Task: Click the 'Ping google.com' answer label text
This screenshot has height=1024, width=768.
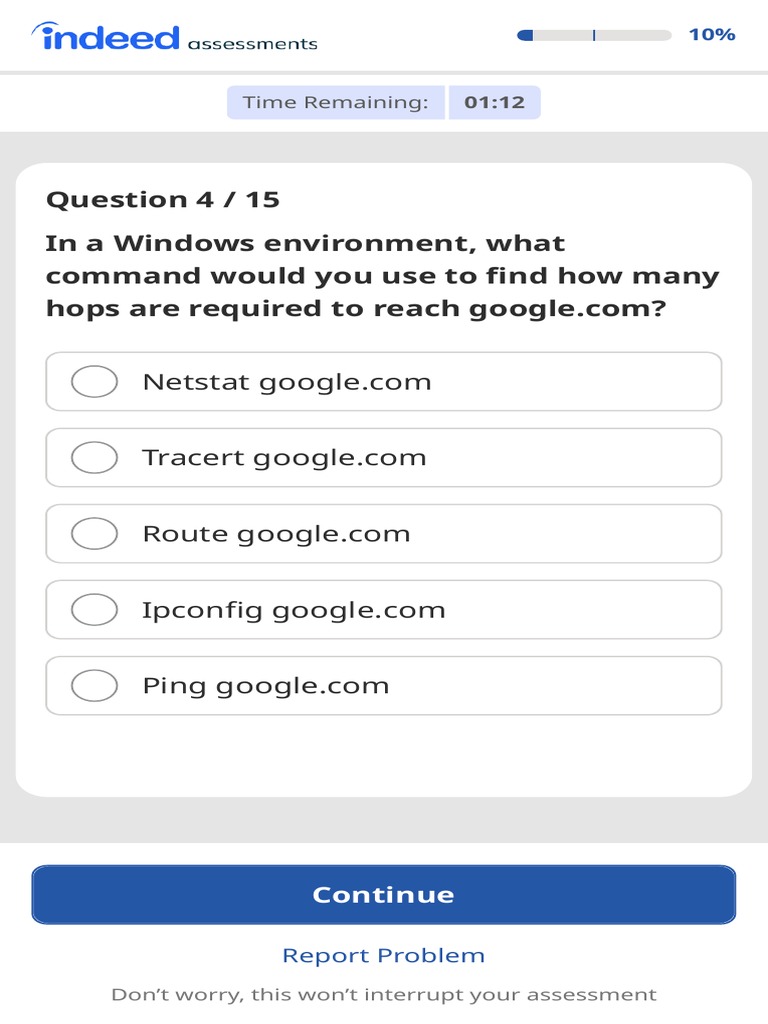Action: tap(266, 685)
